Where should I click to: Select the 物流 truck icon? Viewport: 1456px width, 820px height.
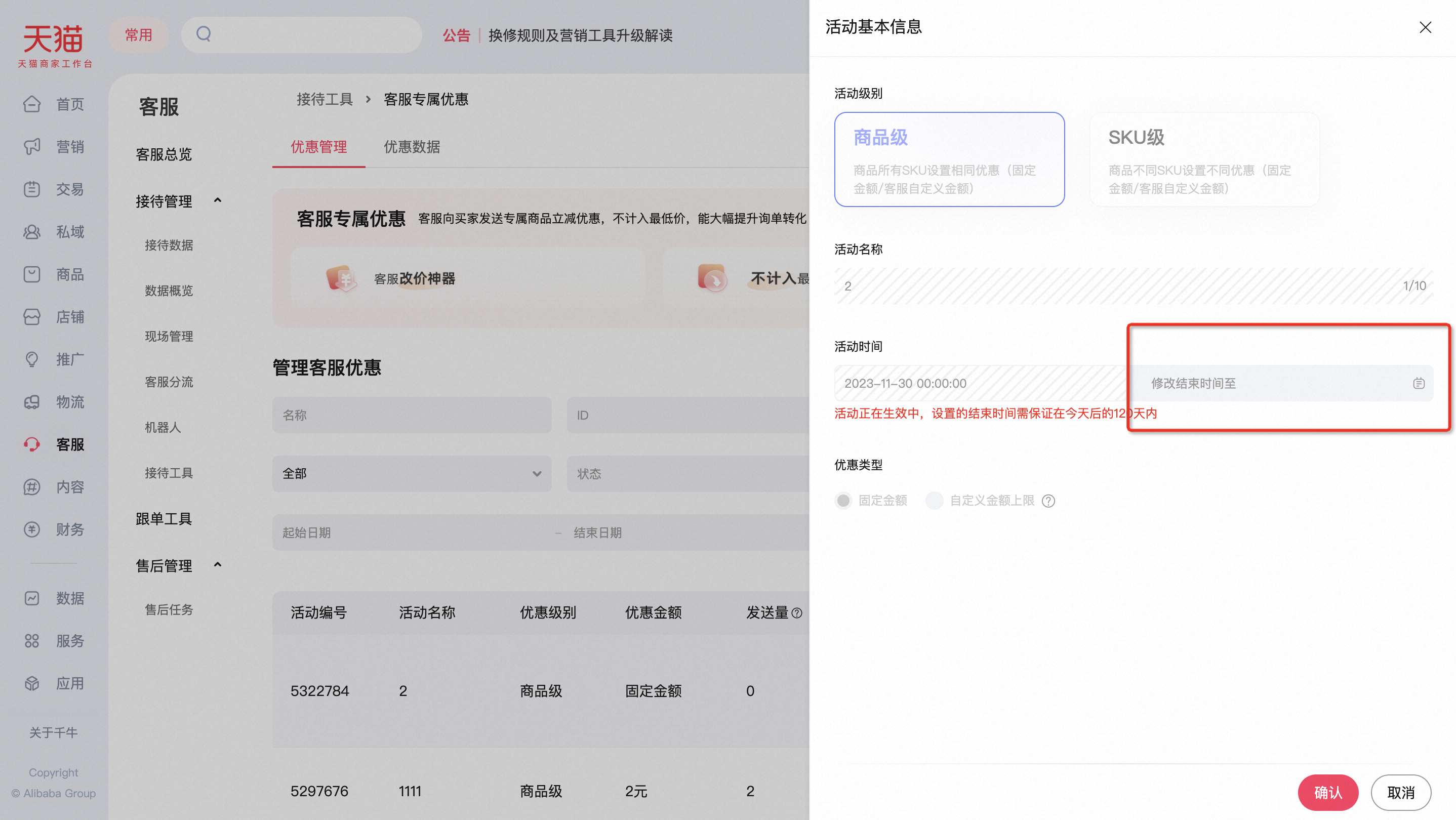coord(32,402)
